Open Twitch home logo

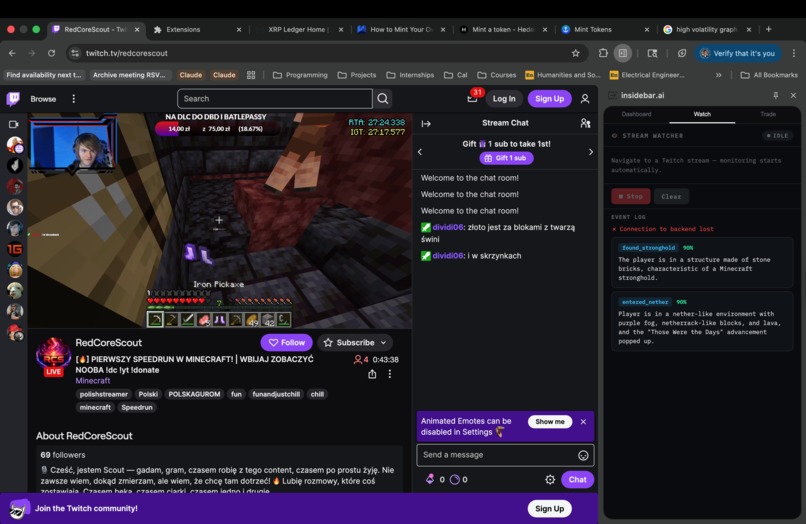(13, 98)
